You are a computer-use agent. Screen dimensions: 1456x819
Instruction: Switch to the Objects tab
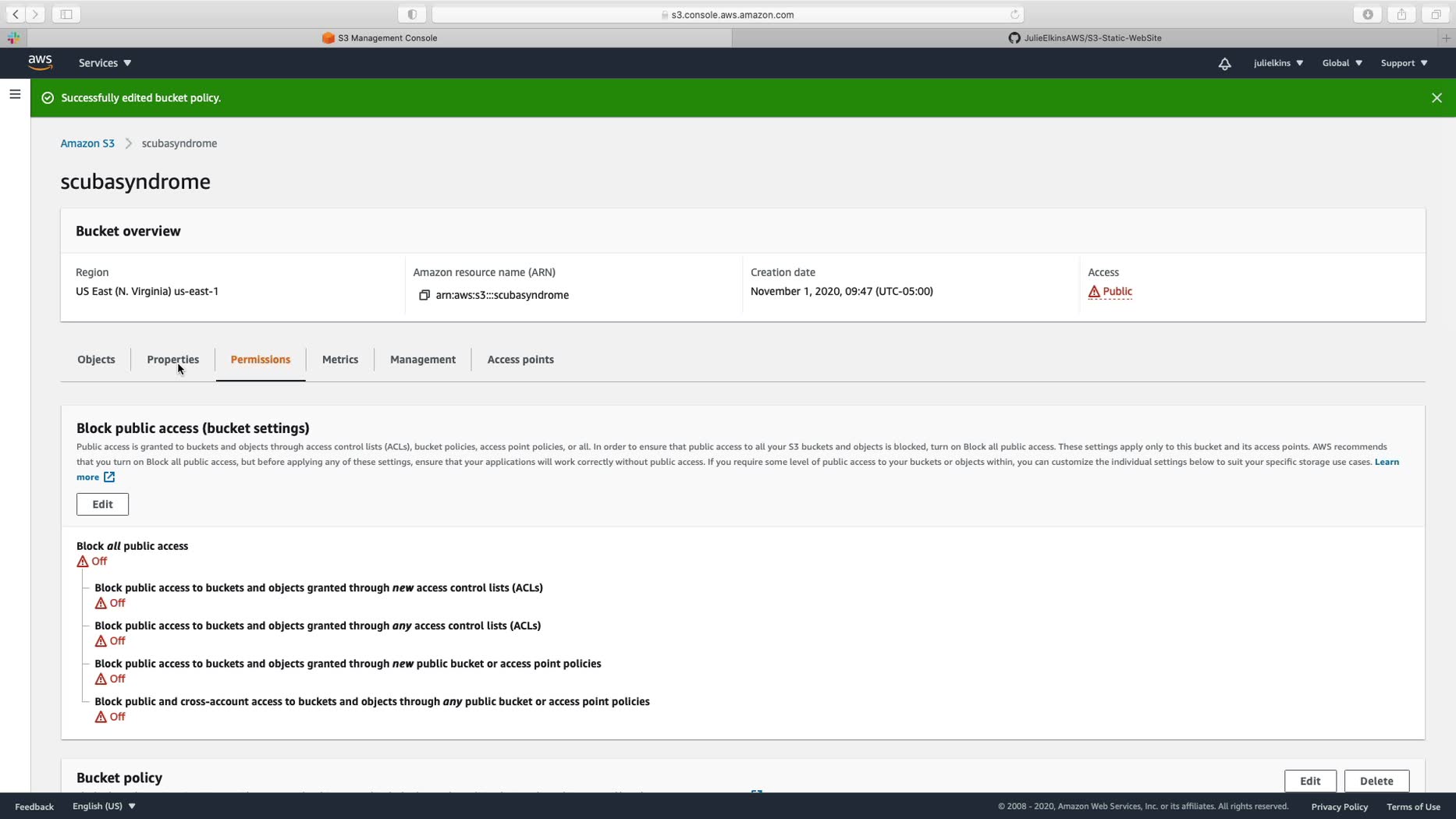pyautogui.click(x=96, y=360)
